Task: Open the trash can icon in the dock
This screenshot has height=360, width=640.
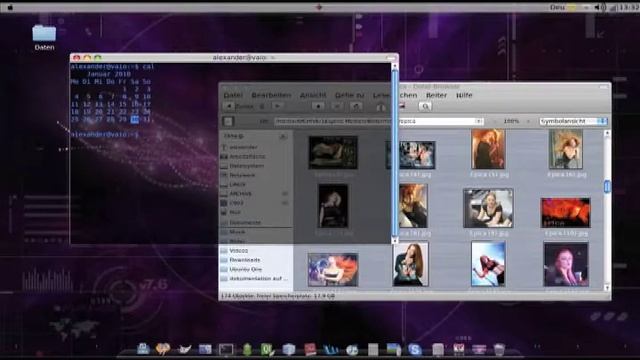Action: click(x=499, y=349)
